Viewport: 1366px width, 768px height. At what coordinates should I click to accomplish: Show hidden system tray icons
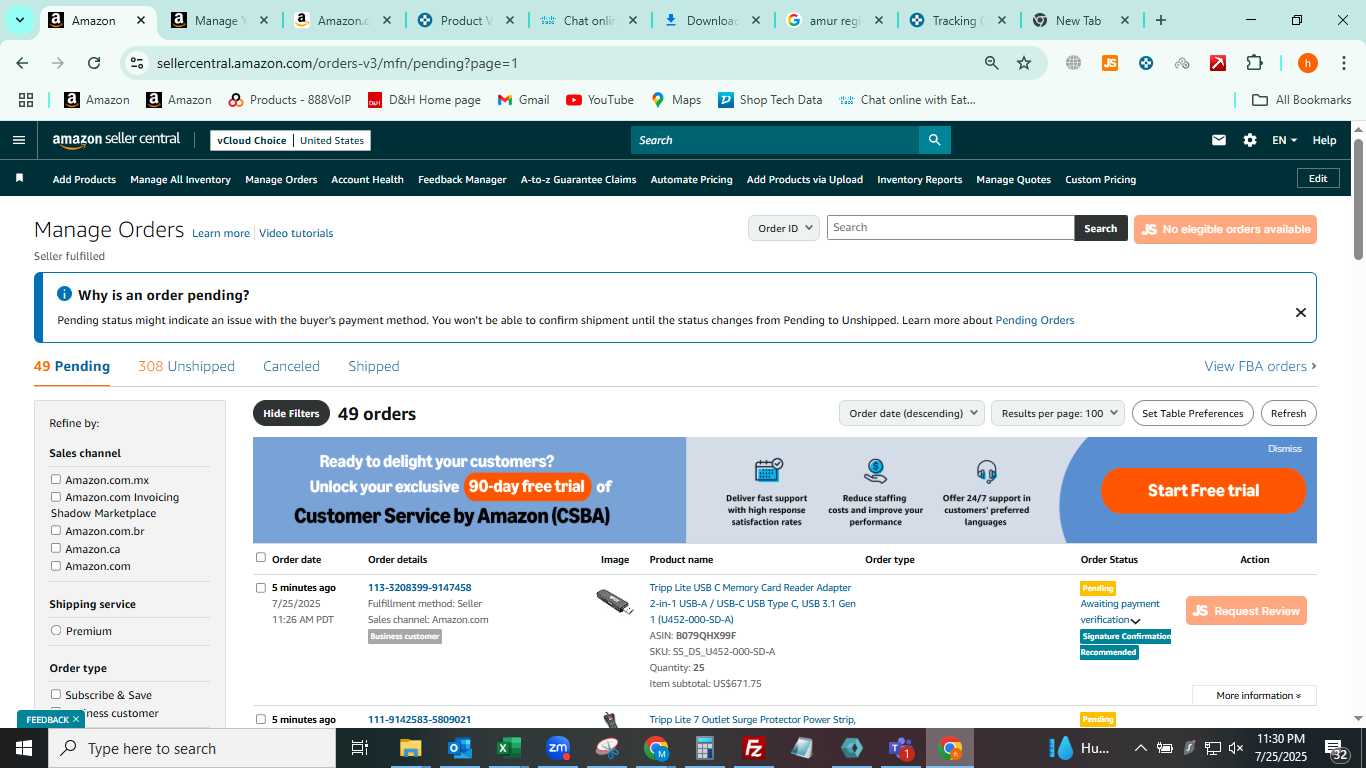pos(1140,748)
